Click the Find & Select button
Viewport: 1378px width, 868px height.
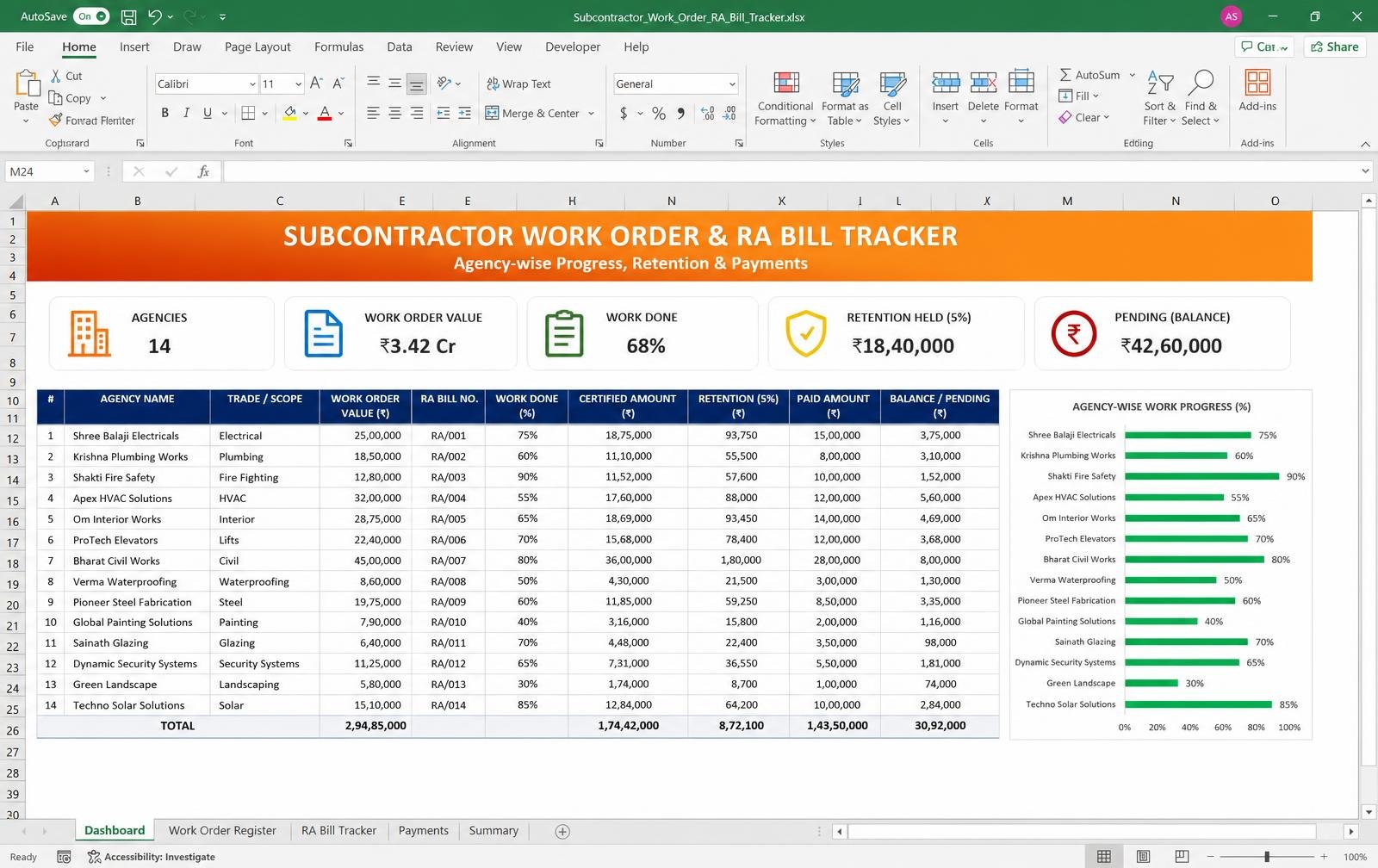[x=1200, y=99]
